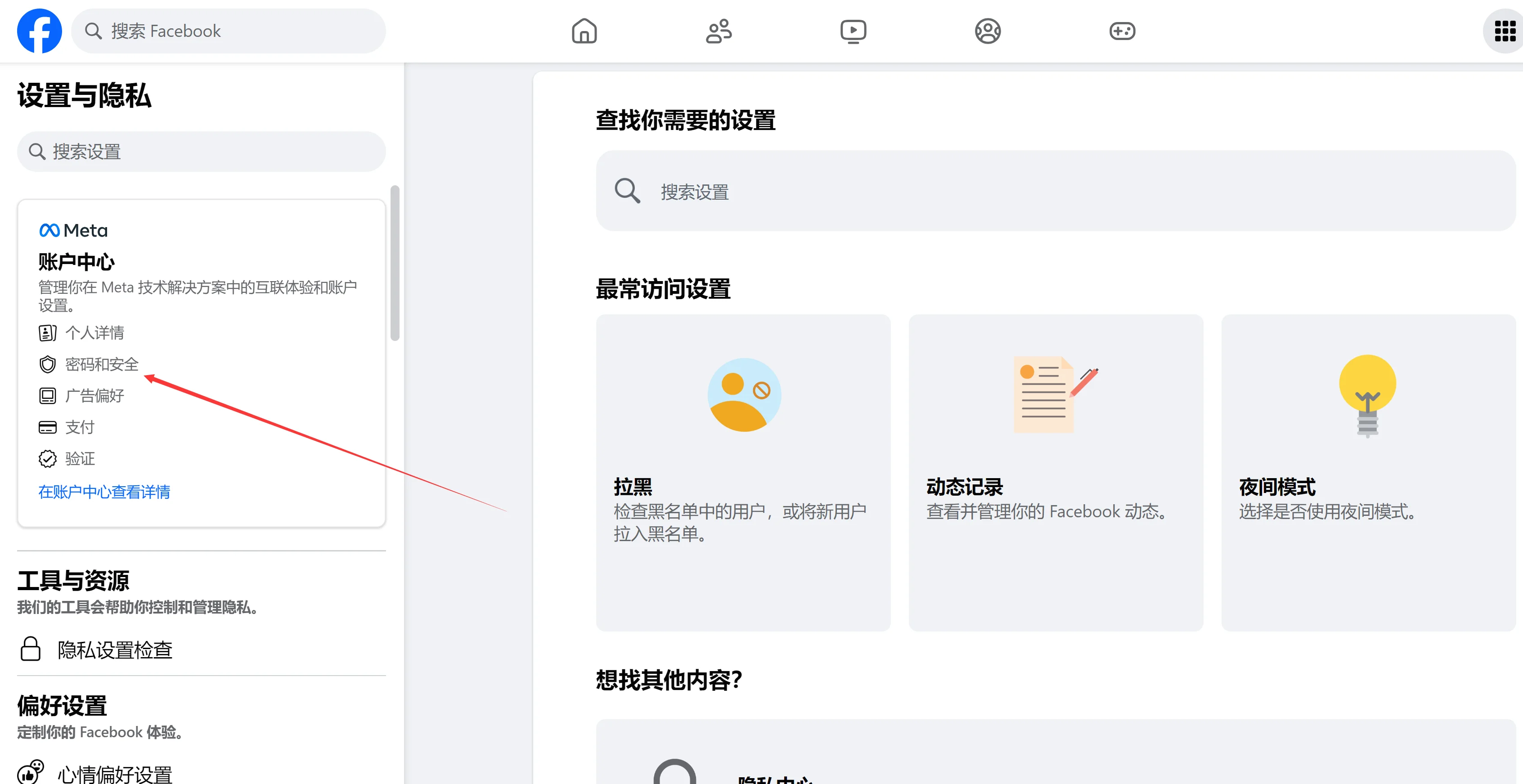Click the main 搜索设置 search field

pyautogui.click(x=1056, y=191)
